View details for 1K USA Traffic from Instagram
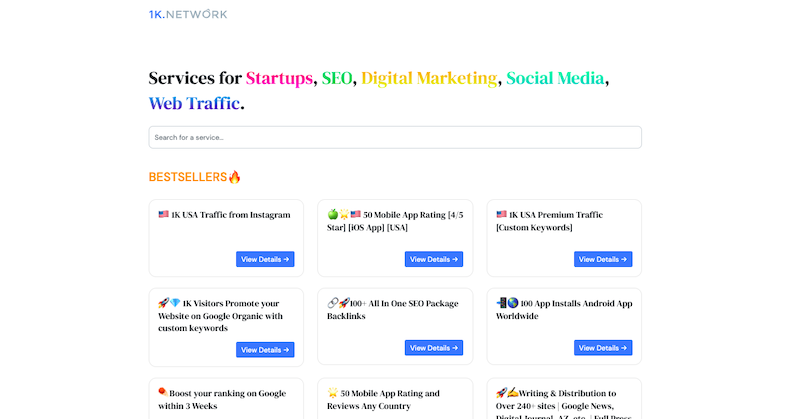 pos(265,259)
